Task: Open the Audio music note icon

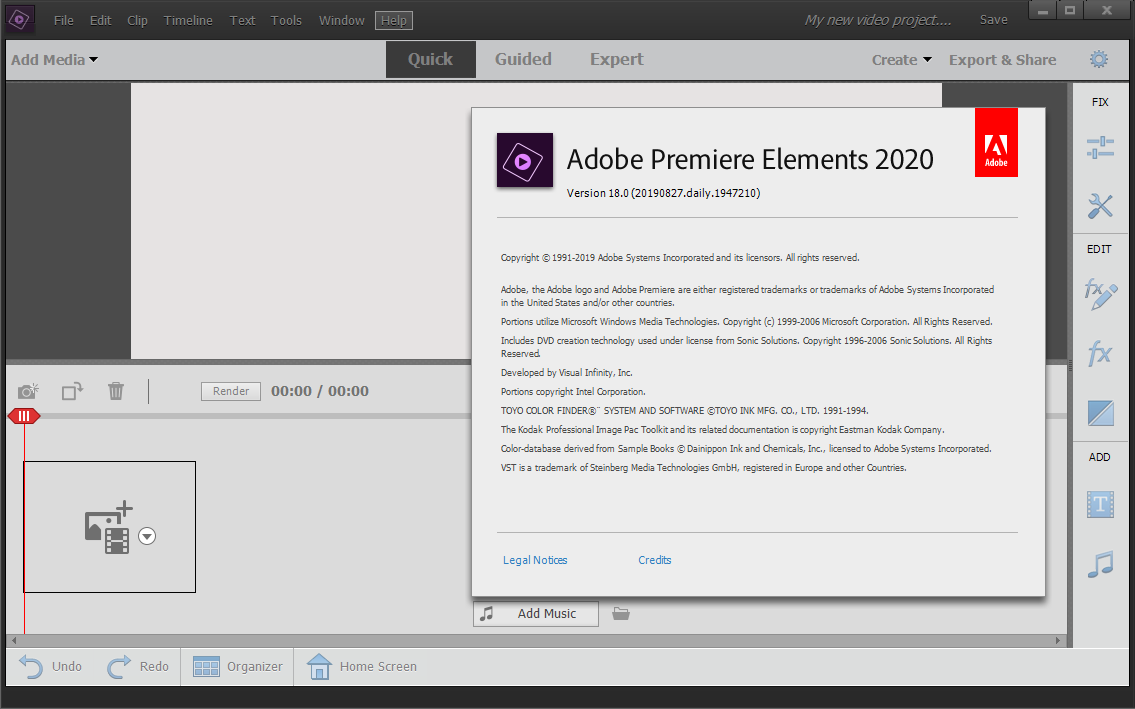Action: click(x=1100, y=564)
